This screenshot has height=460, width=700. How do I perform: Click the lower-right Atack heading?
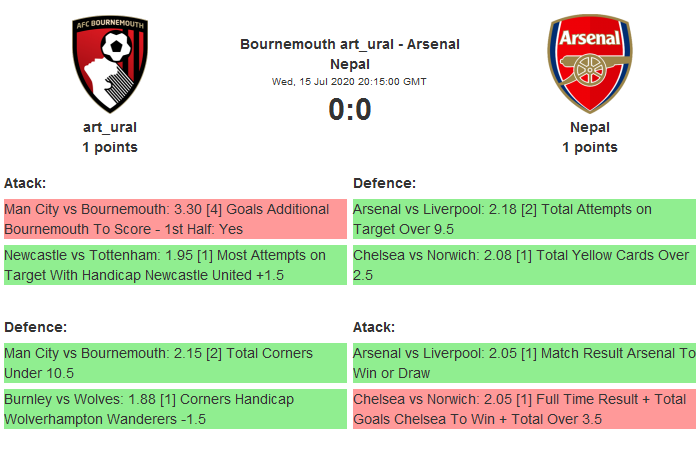click(x=375, y=327)
